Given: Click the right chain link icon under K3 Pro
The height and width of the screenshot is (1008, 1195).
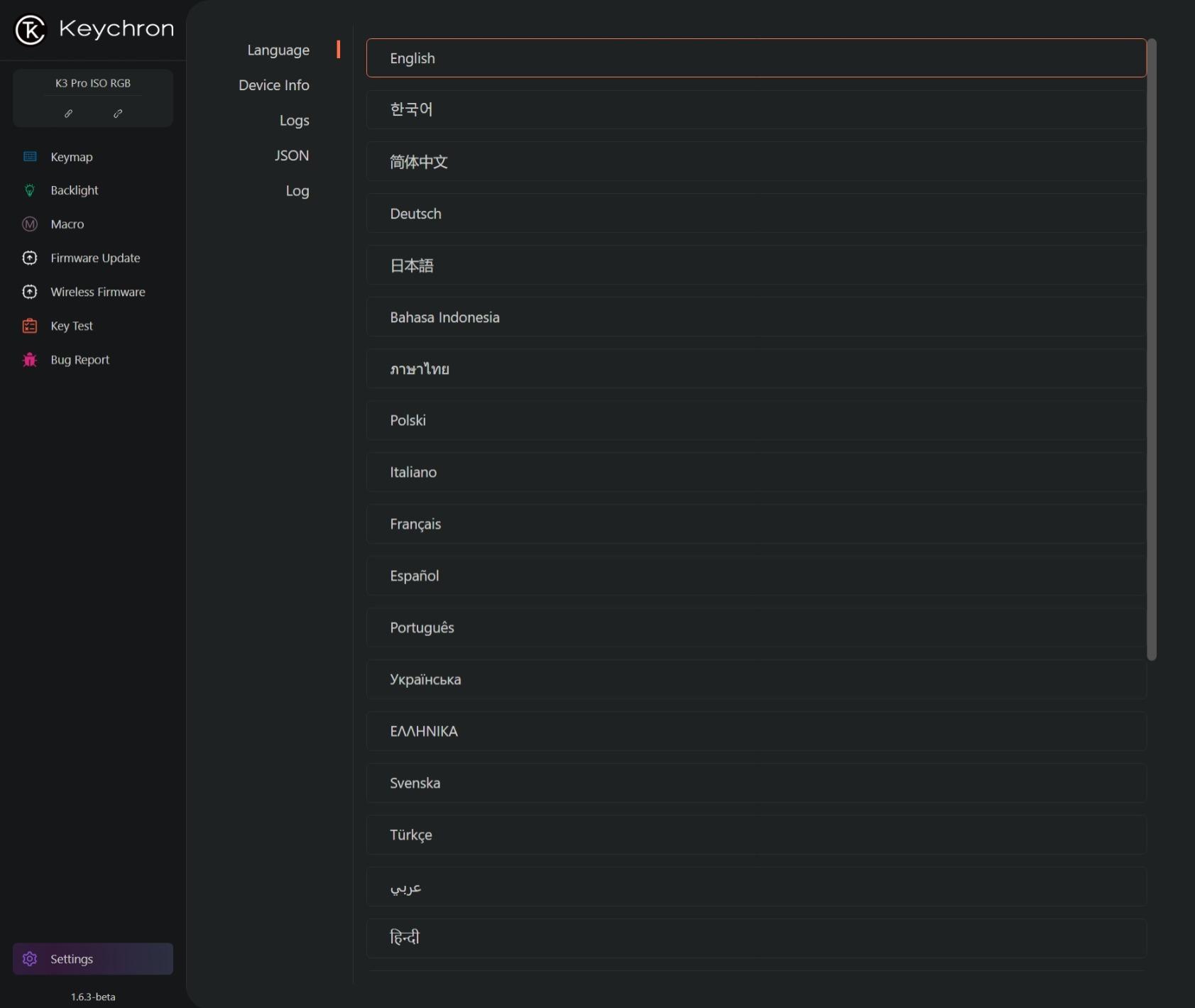Looking at the screenshot, I should point(118,114).
